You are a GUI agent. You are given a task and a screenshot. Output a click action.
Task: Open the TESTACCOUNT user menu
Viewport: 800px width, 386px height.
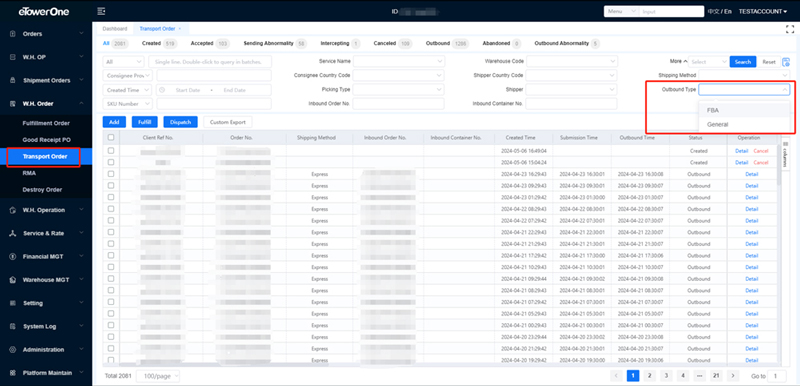[x=763, y=11]
